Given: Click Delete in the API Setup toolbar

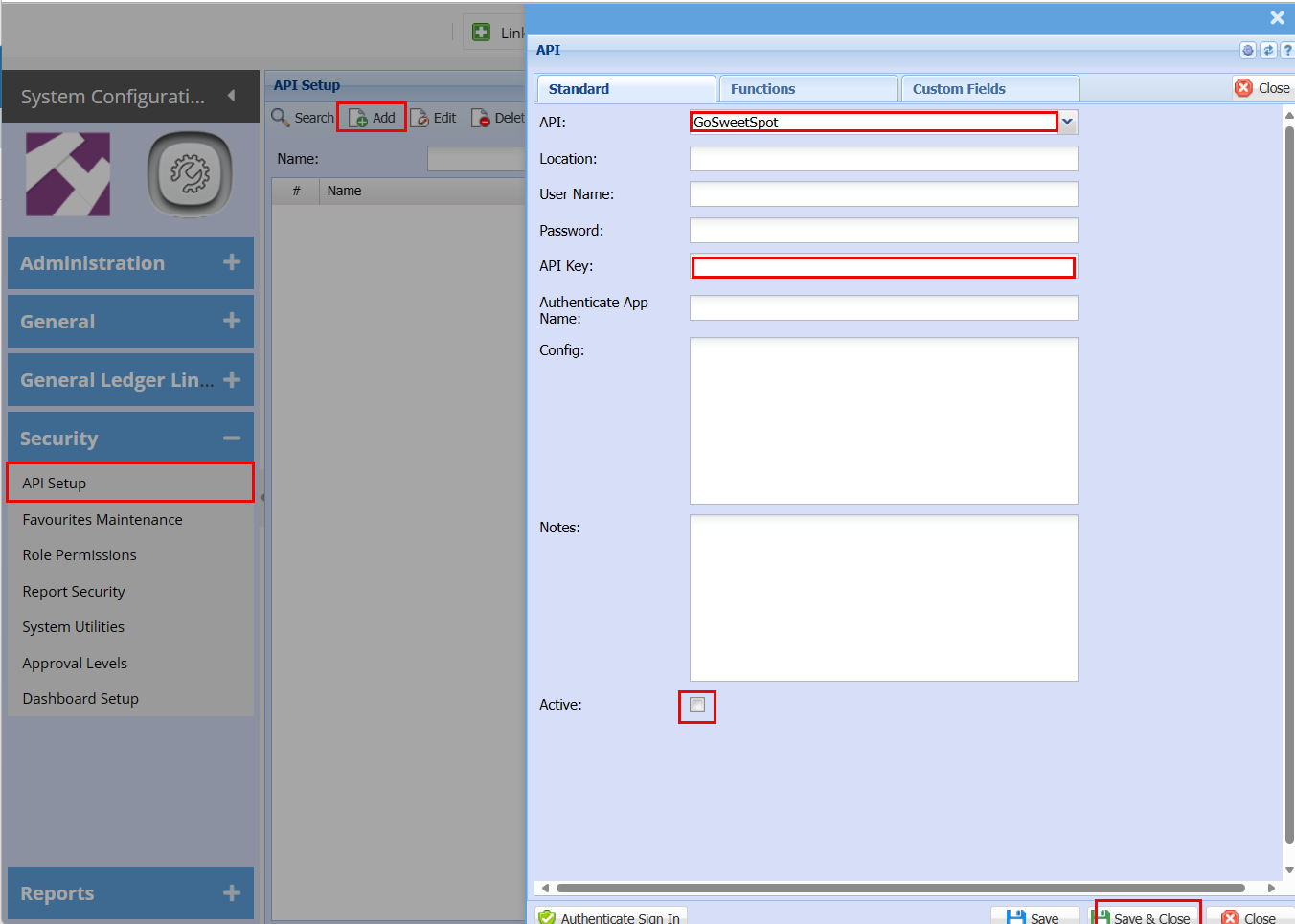Looking at the screenshot, I should click(498, 118).
